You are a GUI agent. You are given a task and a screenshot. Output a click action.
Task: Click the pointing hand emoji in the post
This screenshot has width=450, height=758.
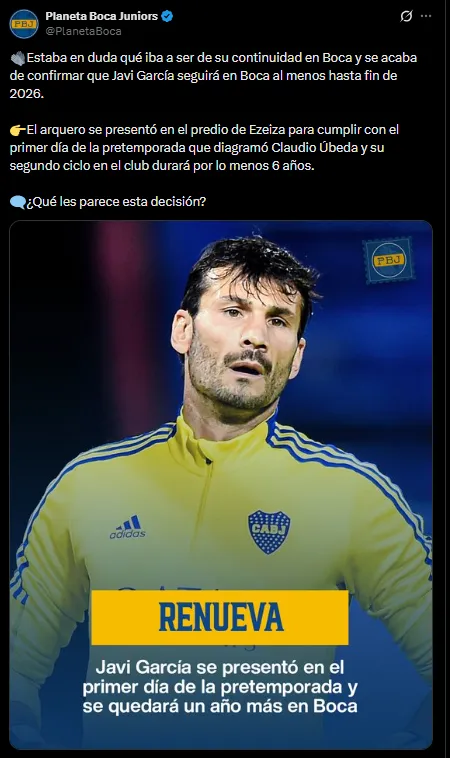pos(17,130)
